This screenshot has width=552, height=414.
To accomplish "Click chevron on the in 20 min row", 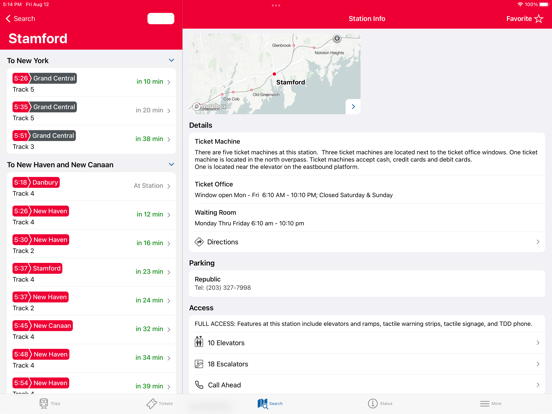I will point(169,111).
